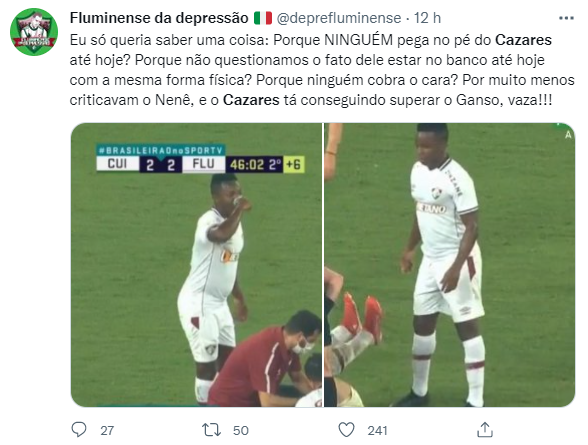
Task: Open the @deprefluminense handle link
Action: click(339, 18)
